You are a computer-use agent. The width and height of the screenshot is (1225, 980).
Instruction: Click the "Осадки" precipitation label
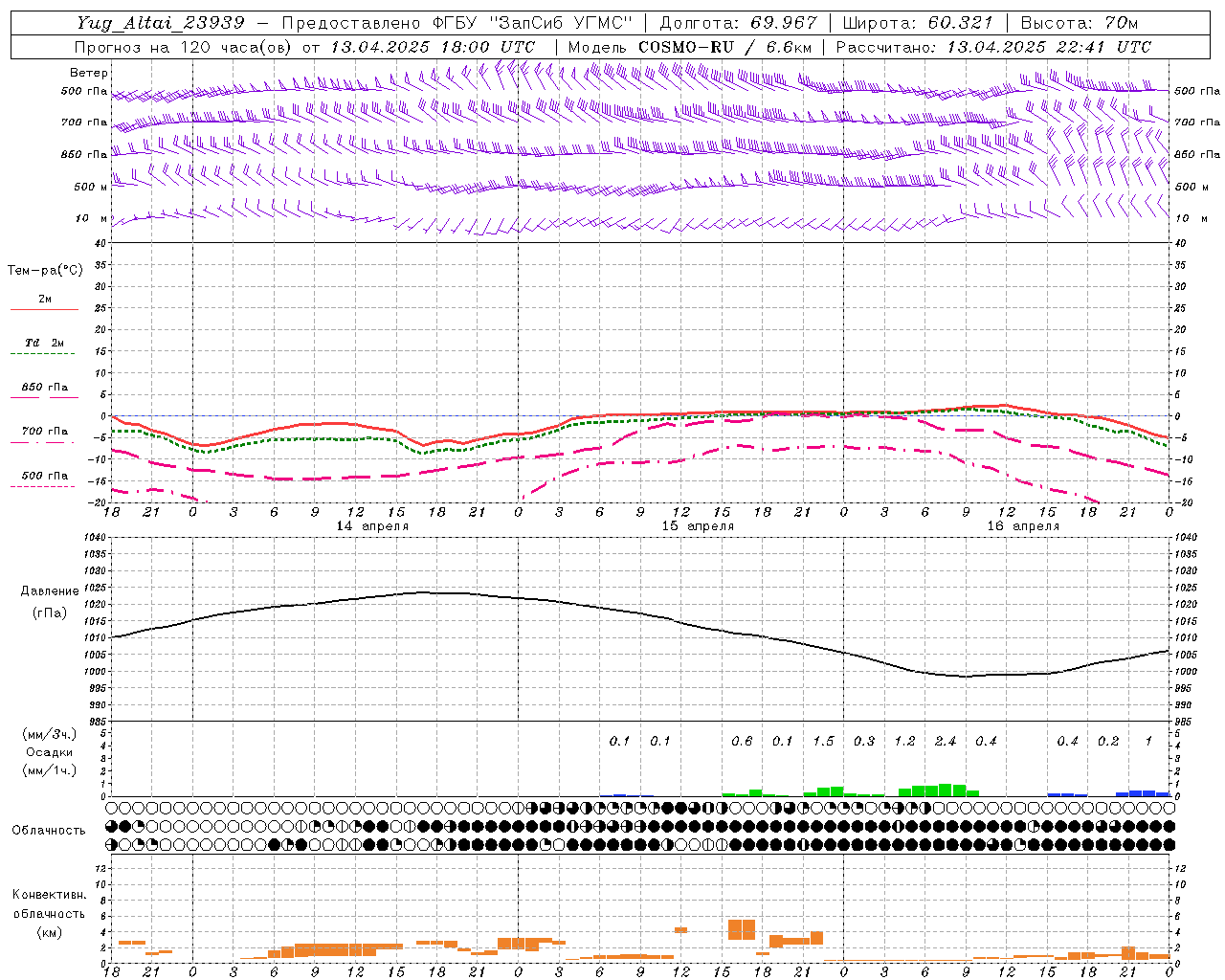50,752
